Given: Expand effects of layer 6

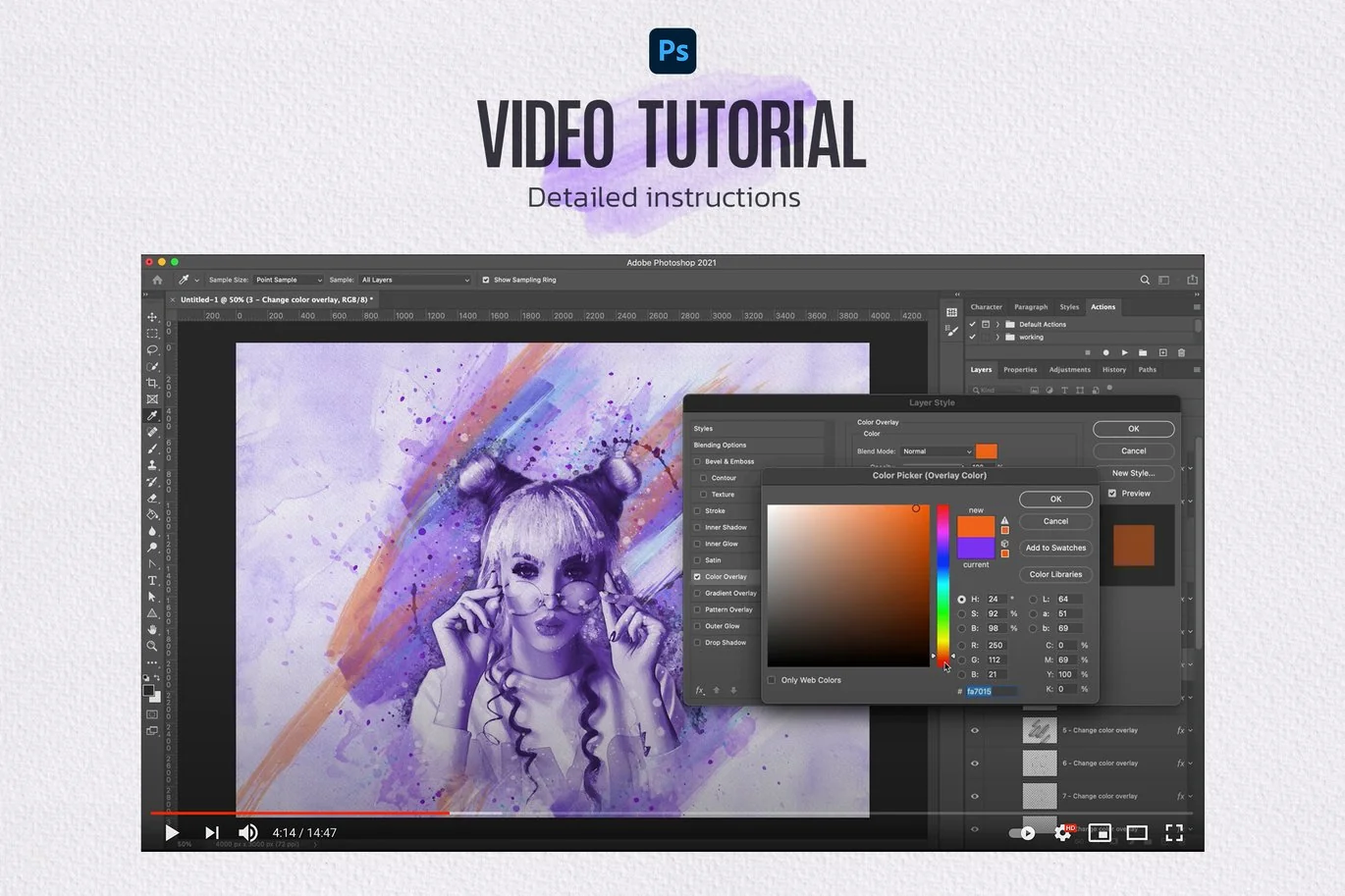Looking at the screenshot, I should click(x=1191, y=764).
